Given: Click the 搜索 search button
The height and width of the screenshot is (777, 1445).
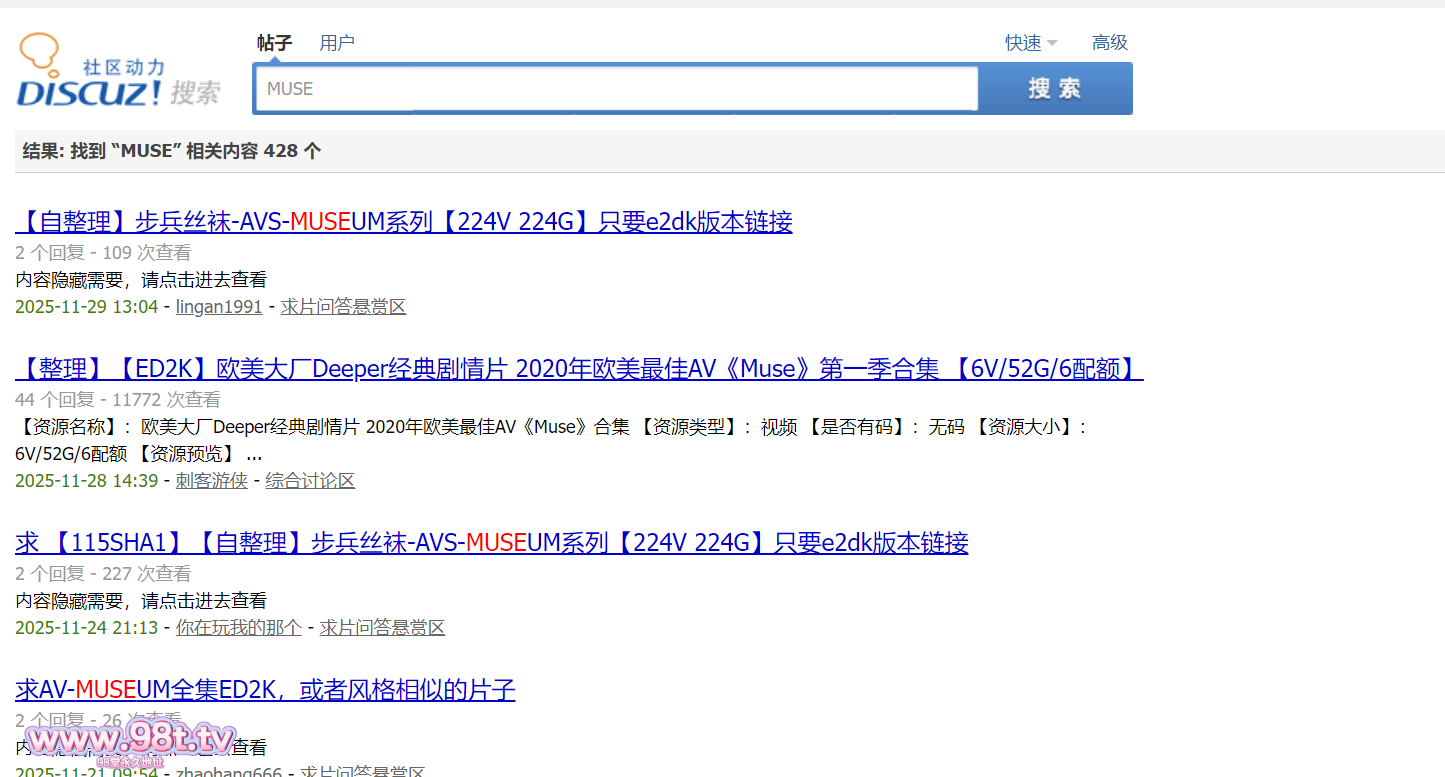Looking at the screenshot, I should [1055, 88].
